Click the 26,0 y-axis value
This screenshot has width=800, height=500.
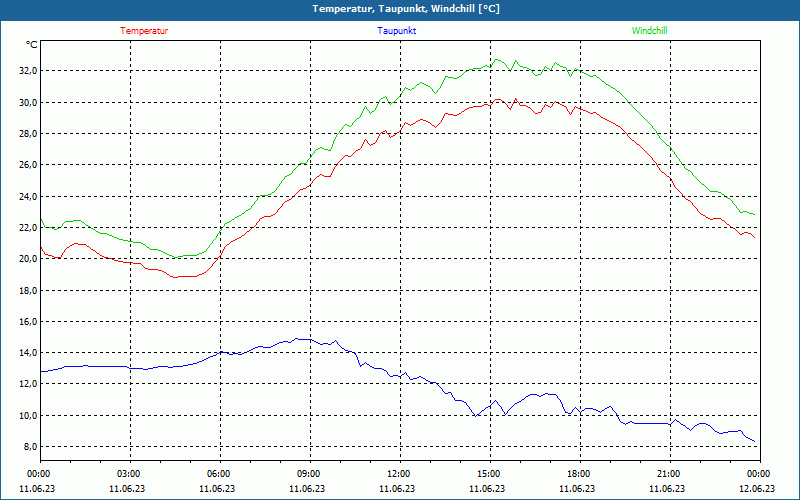point(28,165)
